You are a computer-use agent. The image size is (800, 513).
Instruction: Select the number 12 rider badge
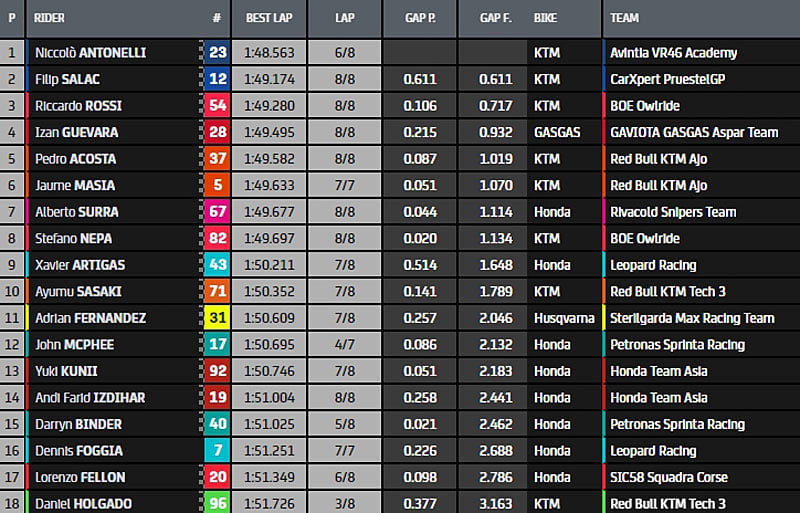[x=217, y=79]
